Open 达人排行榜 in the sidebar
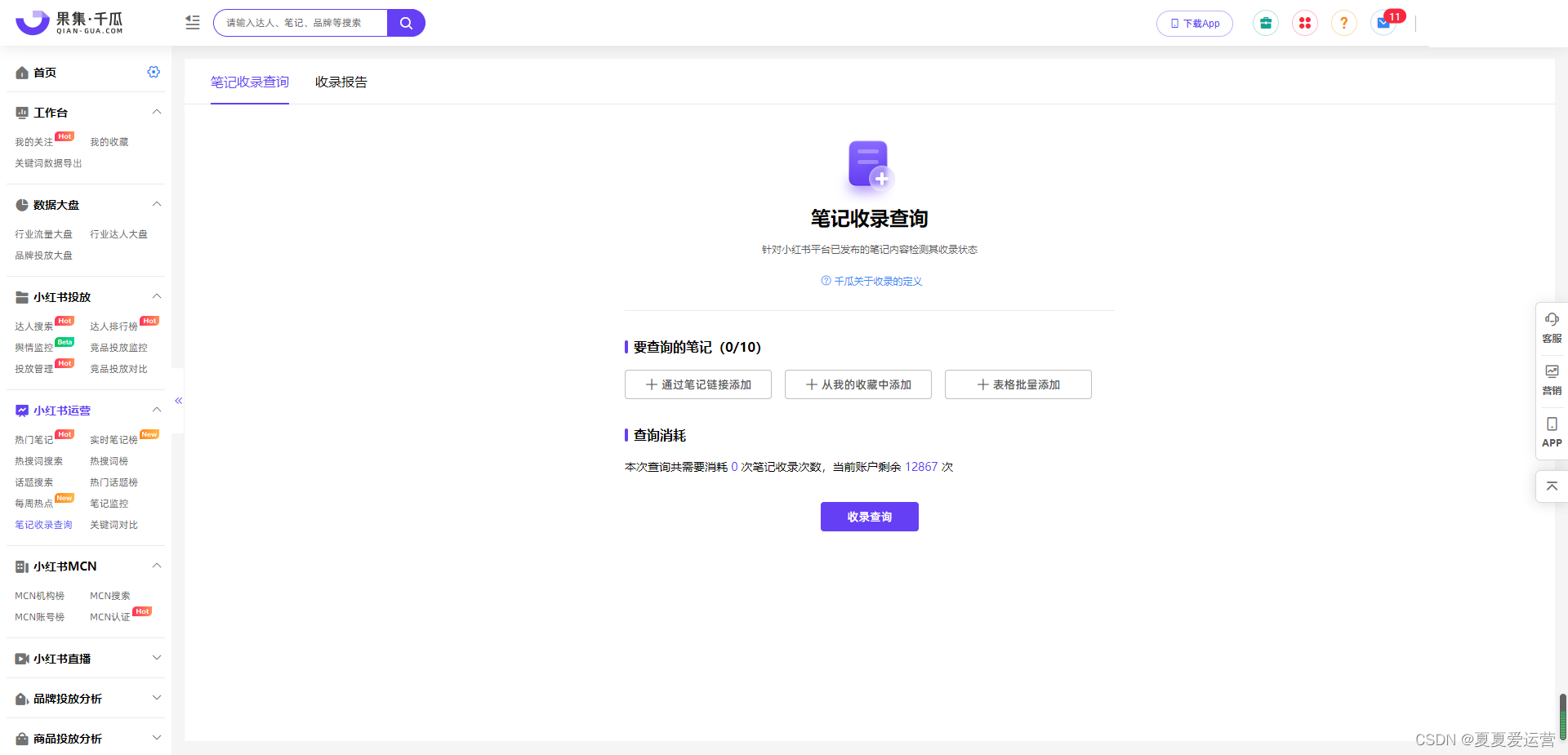This screenshot has height=755, width=1568. pos(114,326)
